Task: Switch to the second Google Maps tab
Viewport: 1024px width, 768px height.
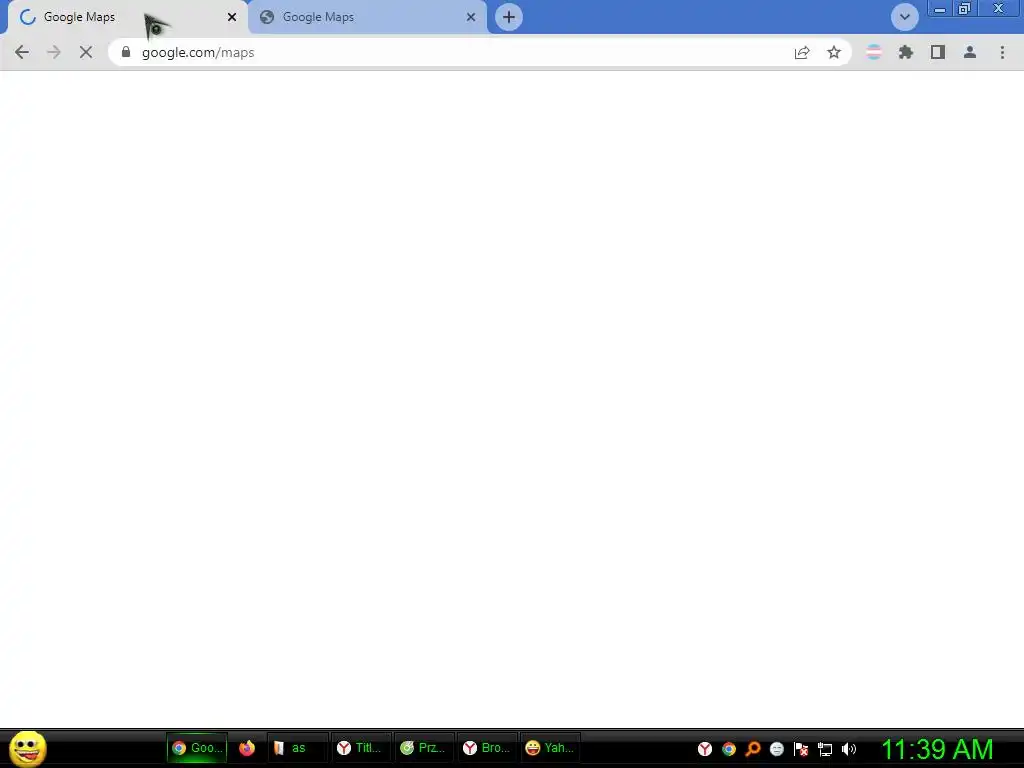Action: 366,17
